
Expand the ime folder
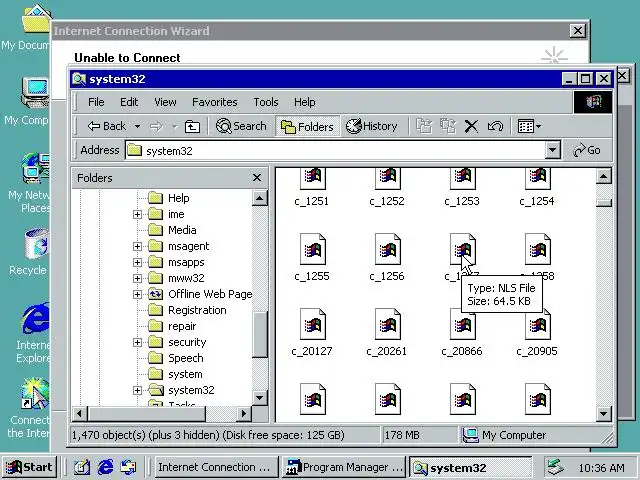point(138,214)
